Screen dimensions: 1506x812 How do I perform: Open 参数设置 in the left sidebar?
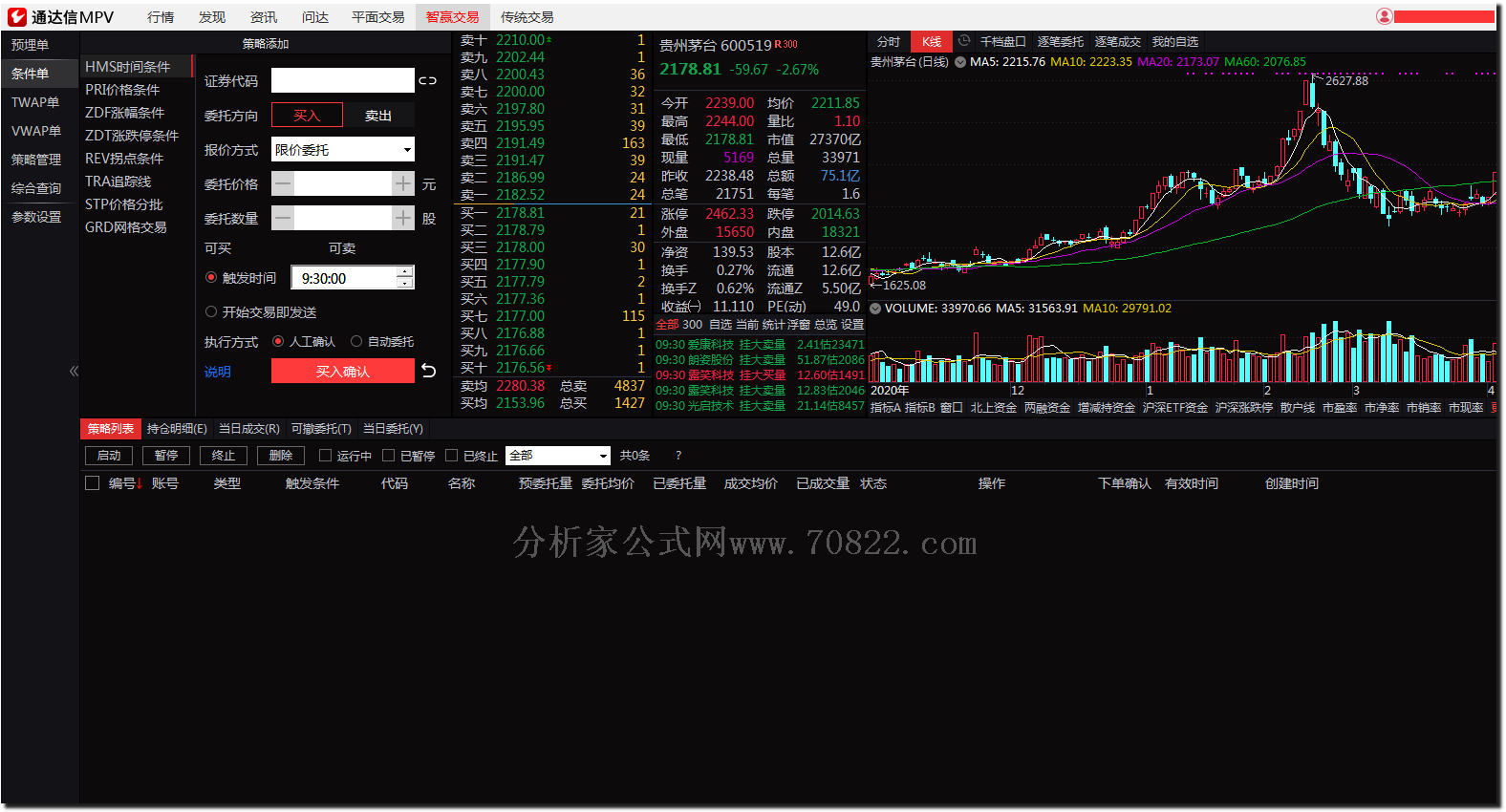pos(36,217)
